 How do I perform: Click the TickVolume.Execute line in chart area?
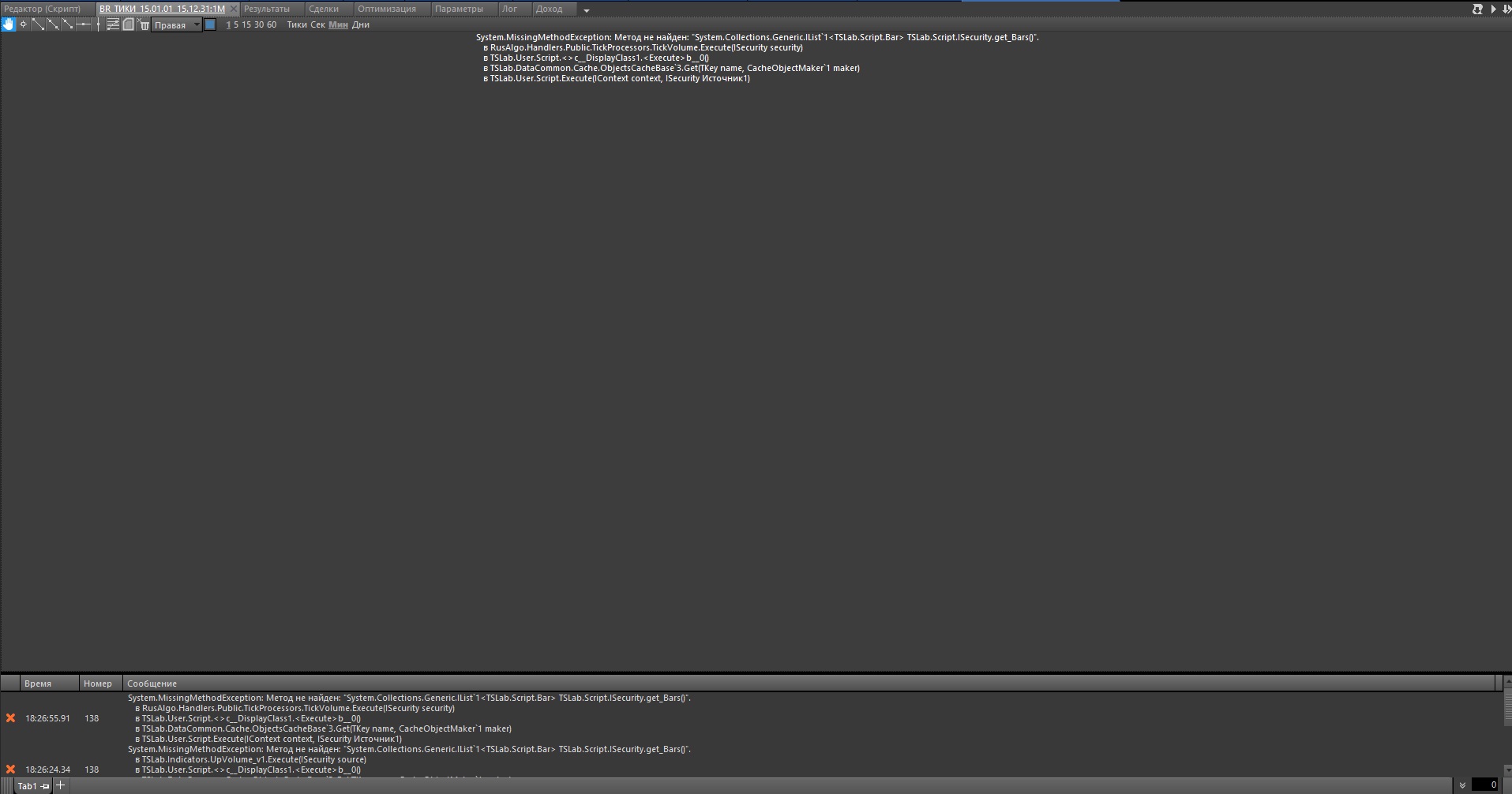click(x=643, y=47)
